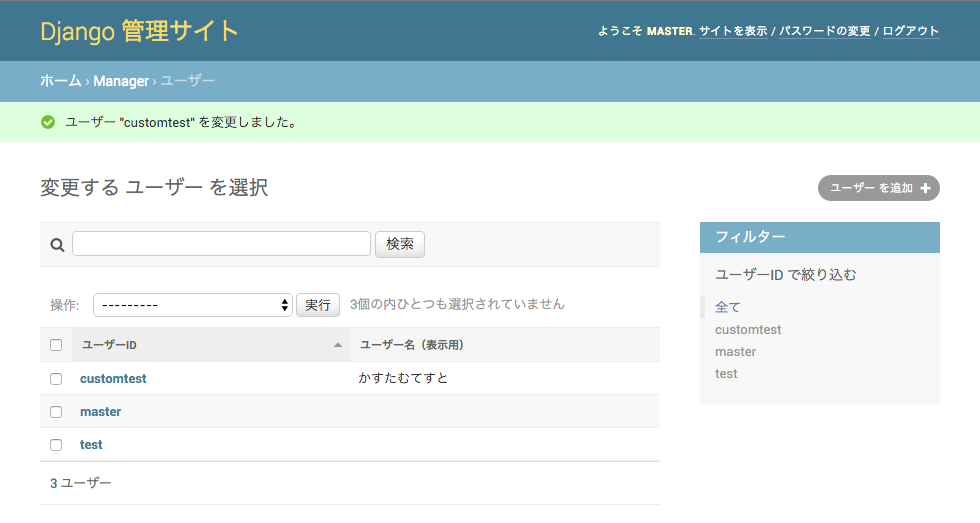Focus the user search text field
The width and height of the screenshot is (980, 523).
tap(221, 244)
